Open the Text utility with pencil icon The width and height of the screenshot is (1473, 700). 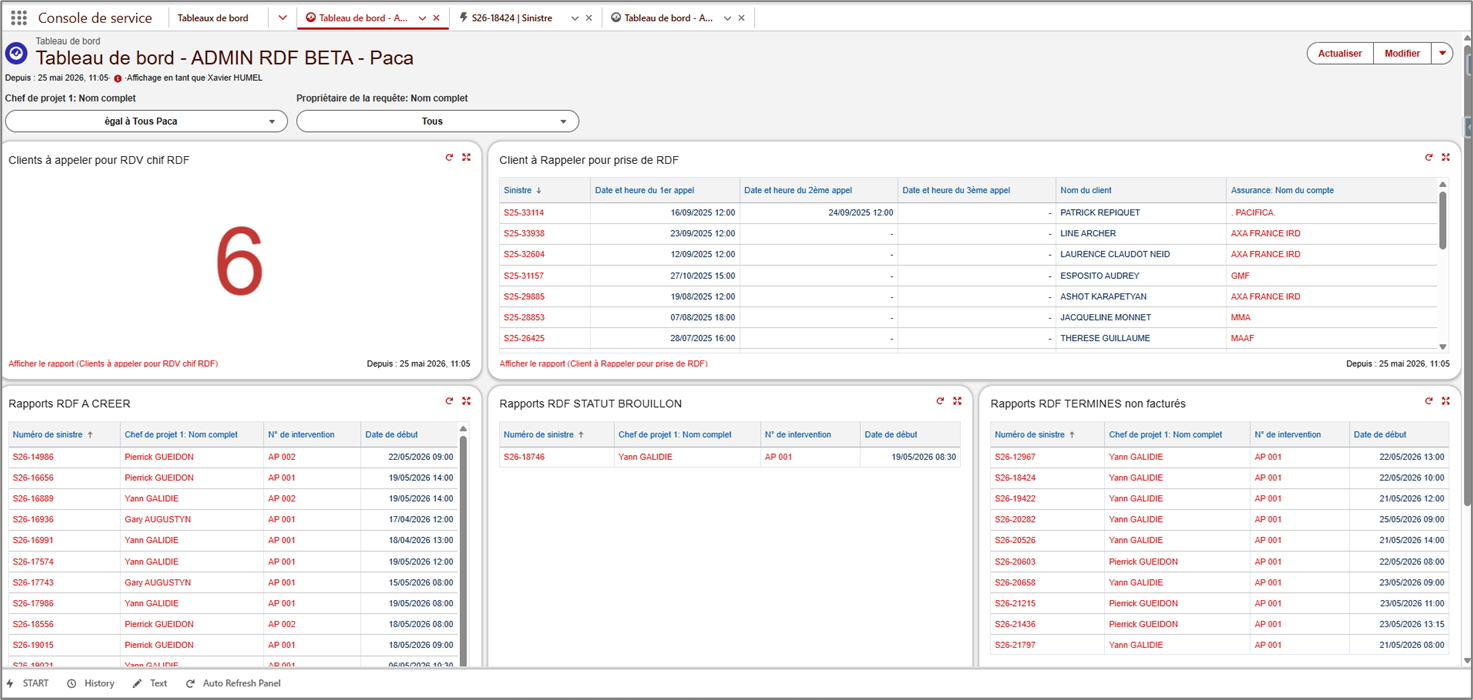click(x=150, y=683)
